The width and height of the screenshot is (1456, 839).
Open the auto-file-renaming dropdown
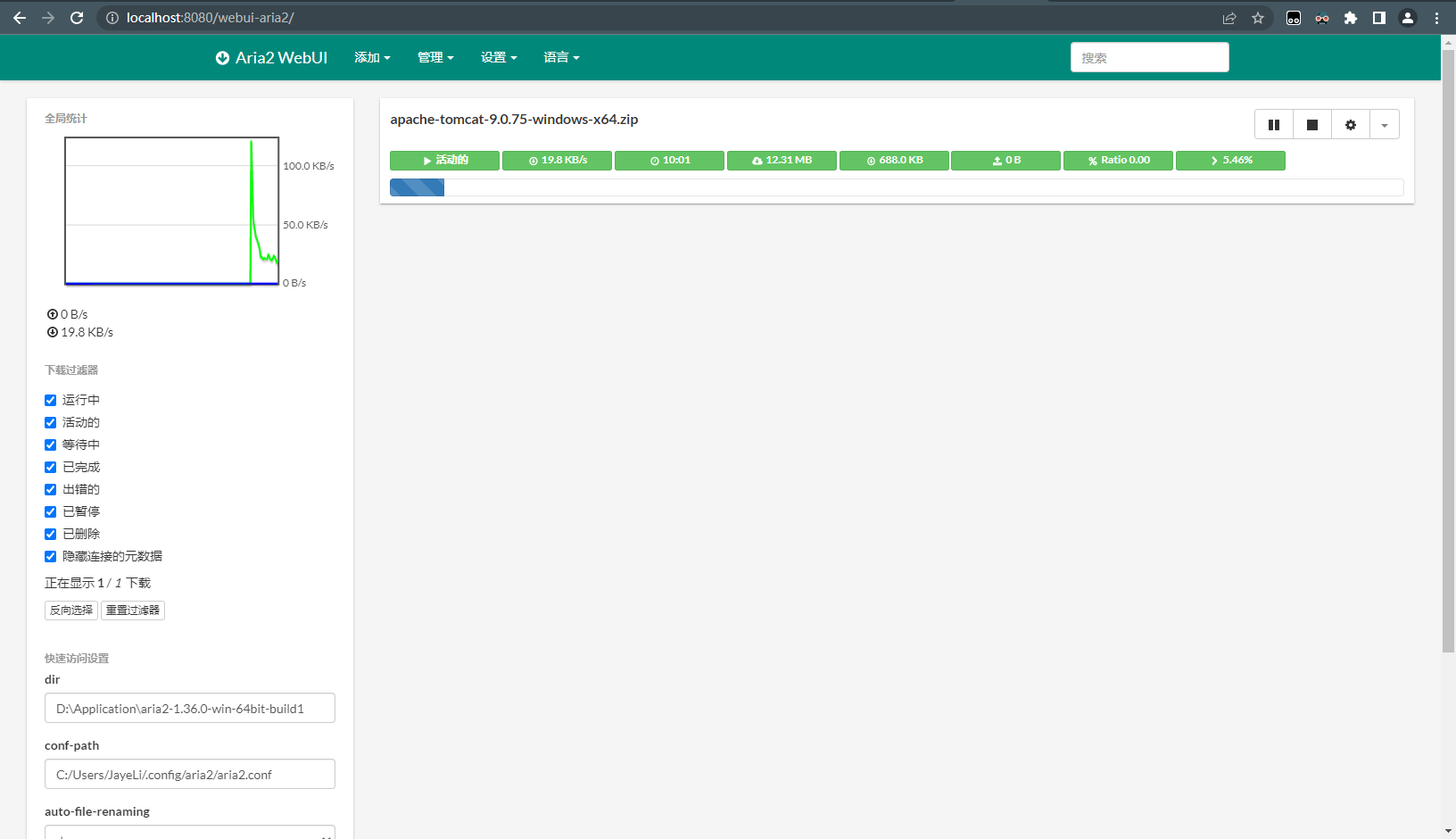(190, 833)
